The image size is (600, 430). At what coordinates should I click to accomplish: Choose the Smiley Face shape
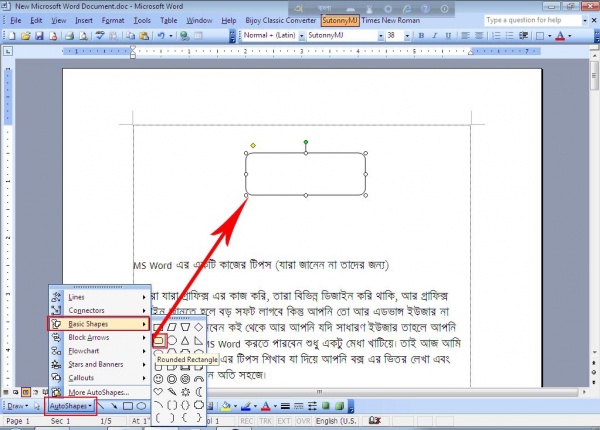tap(158, 379)
